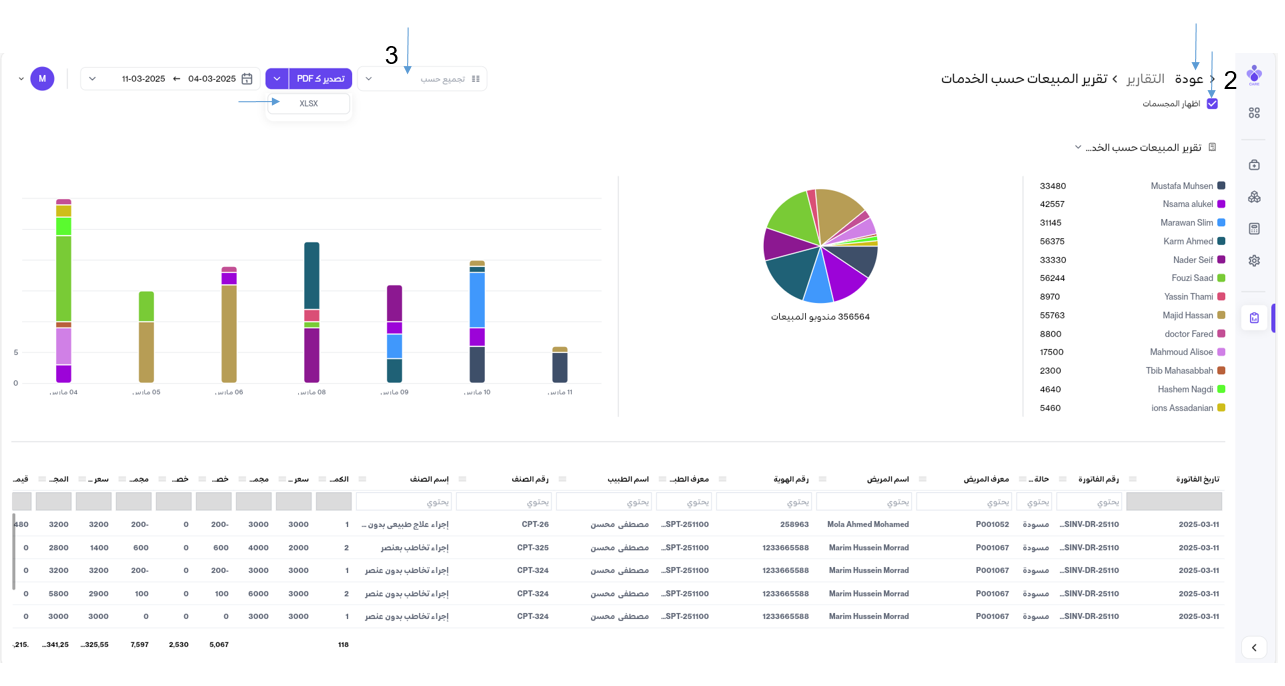
Task: Select XLSX export option
Action: [x=308, y=104]
